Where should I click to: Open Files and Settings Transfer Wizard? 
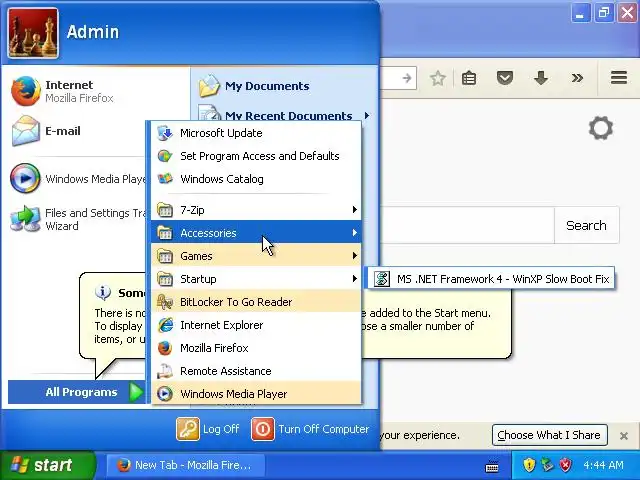78,219
